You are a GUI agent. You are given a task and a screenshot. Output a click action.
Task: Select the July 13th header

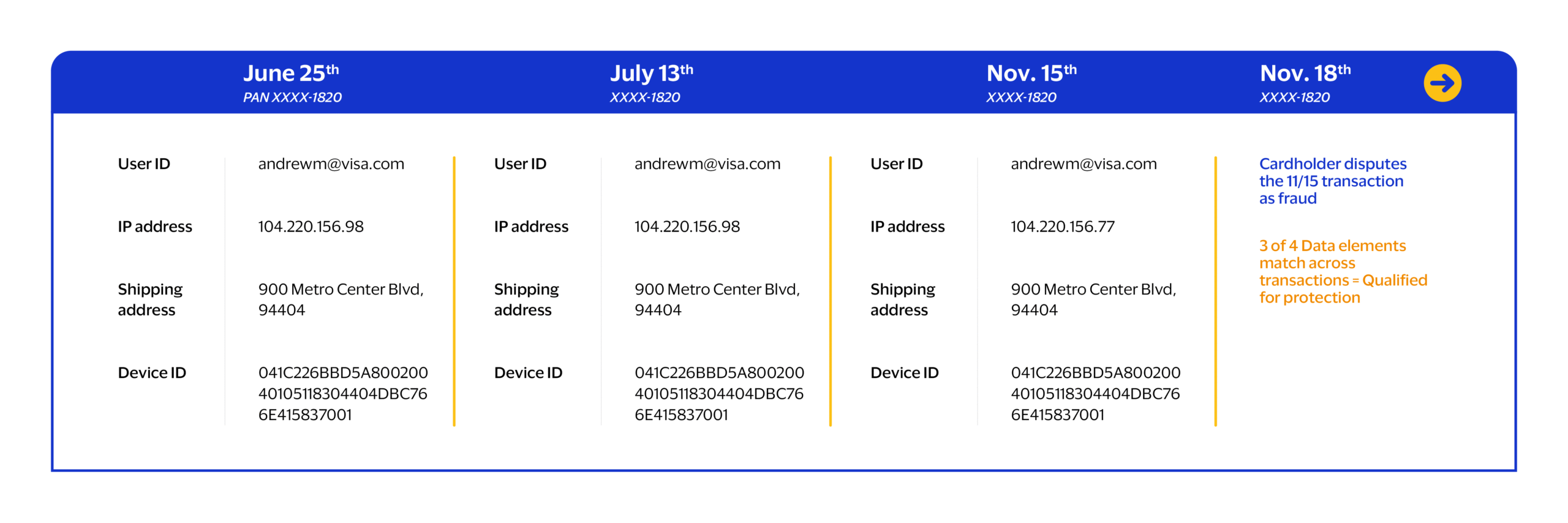650,73
